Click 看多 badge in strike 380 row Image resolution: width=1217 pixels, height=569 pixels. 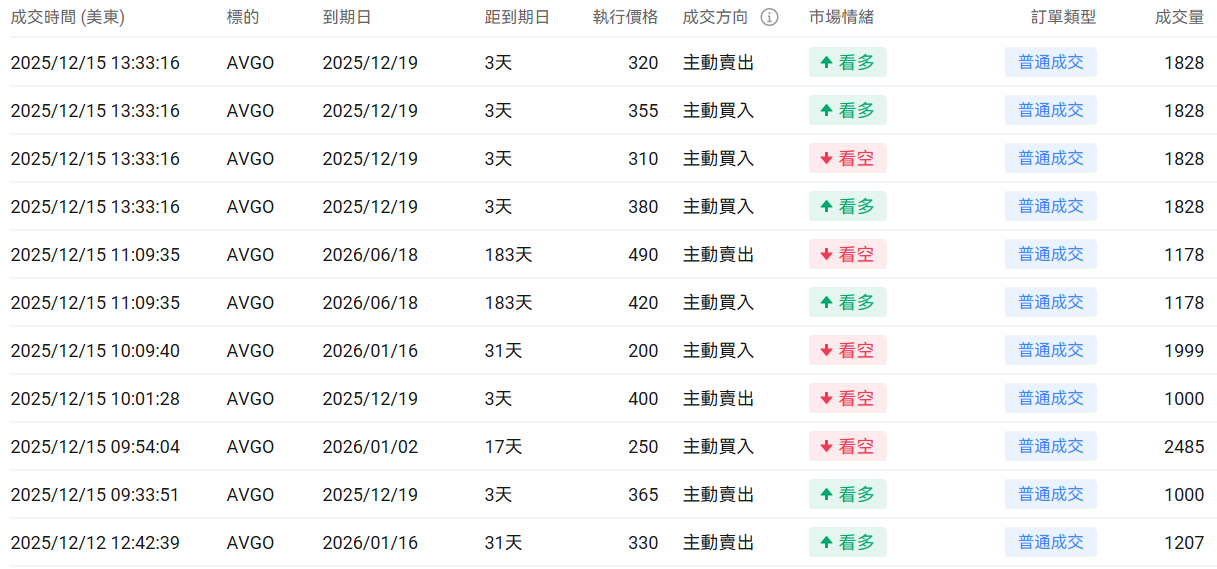[847, 207]
